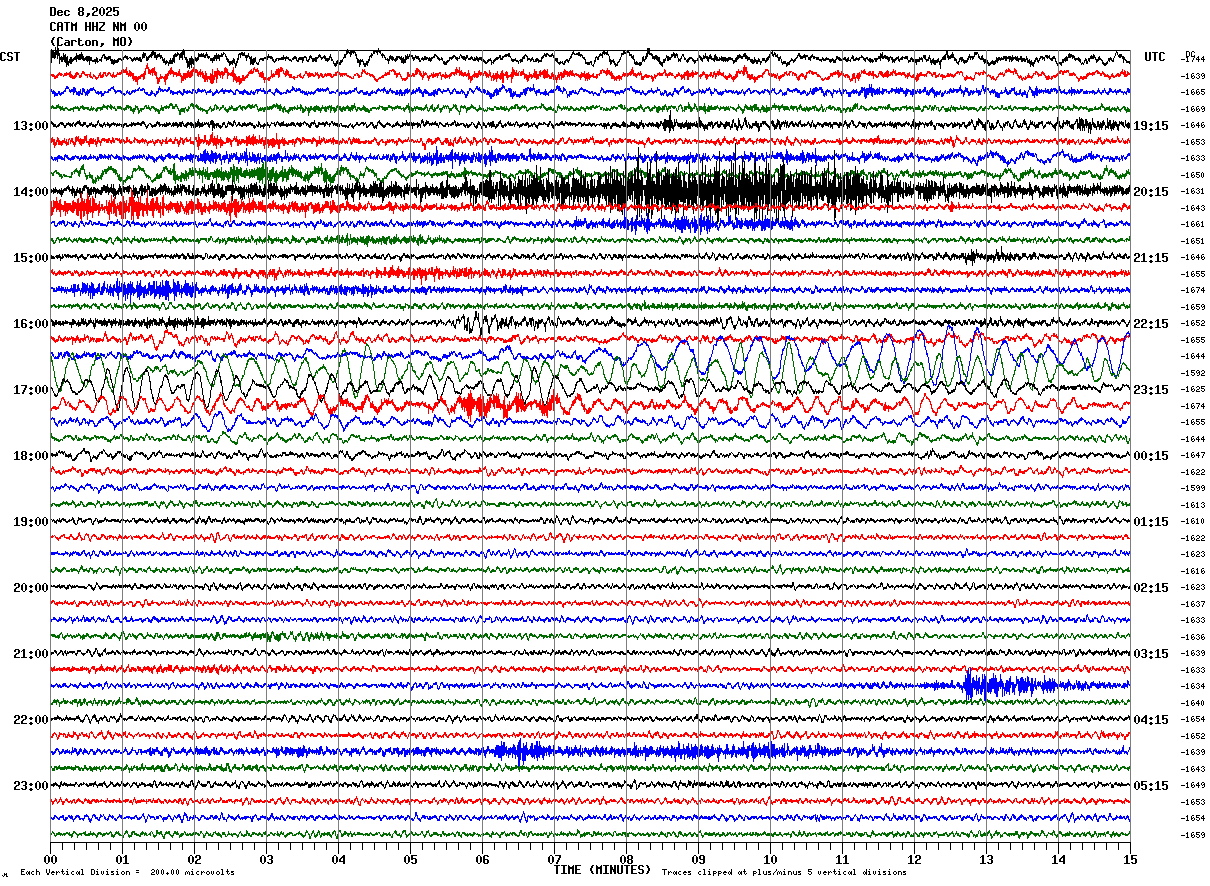Click the red burst on the 17:00 row
The image size is (1210, 886).
(x=505, y=405)
